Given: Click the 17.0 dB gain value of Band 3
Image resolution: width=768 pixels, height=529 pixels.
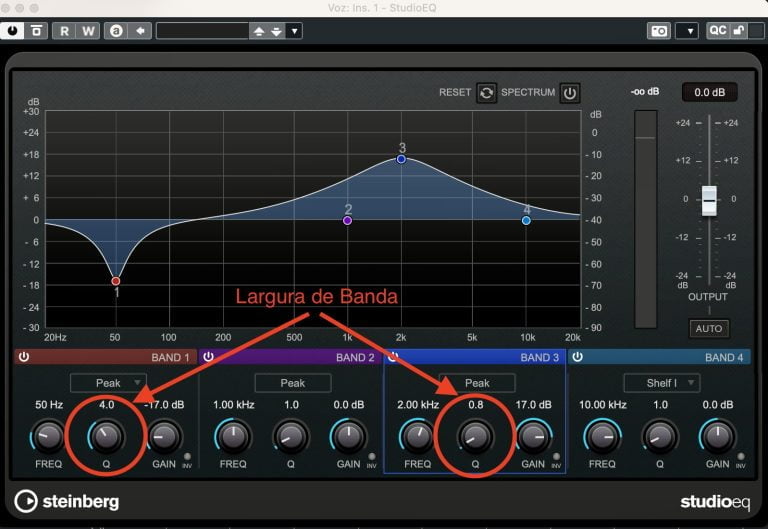Looking at the screenshot, I should [533, 405].
